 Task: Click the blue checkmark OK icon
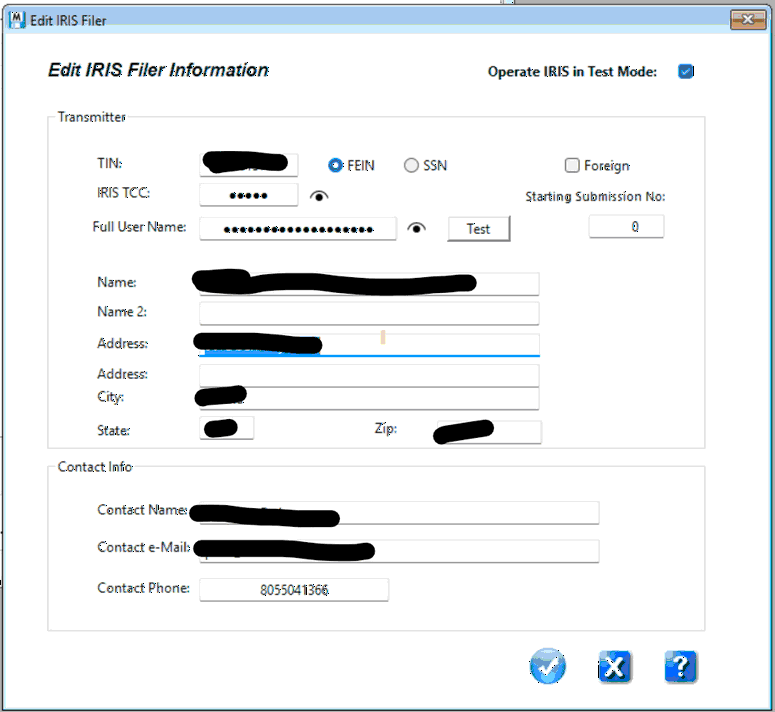coord(548,666)
